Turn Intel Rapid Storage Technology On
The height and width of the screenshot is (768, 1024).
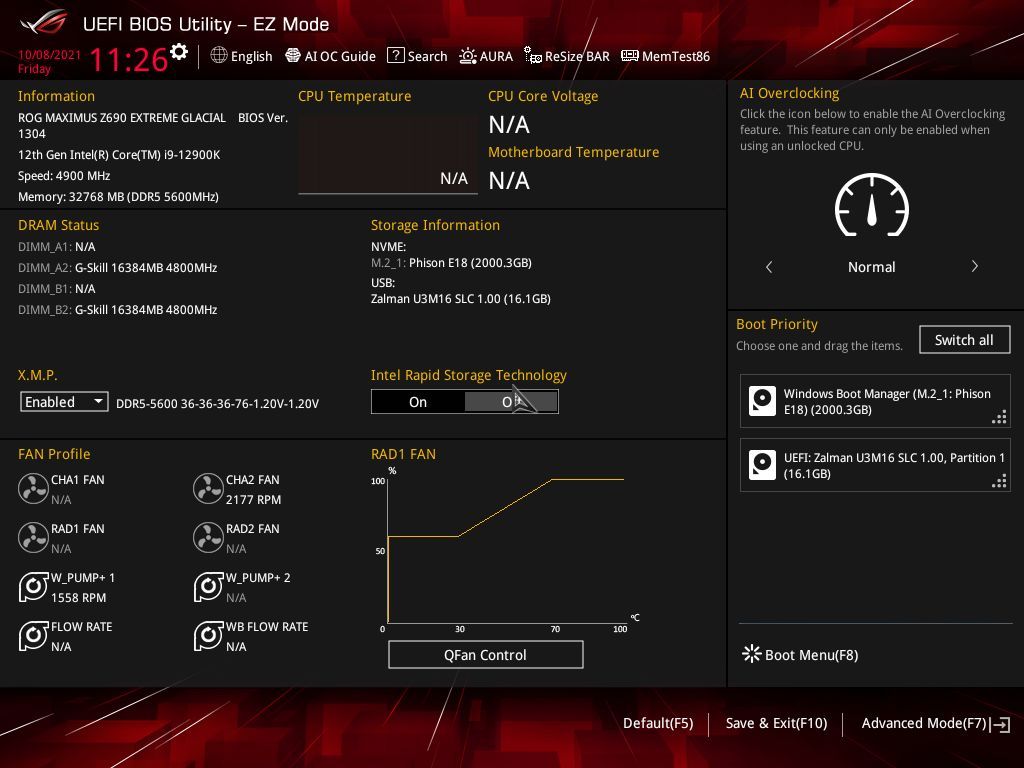tap(418, 402)
